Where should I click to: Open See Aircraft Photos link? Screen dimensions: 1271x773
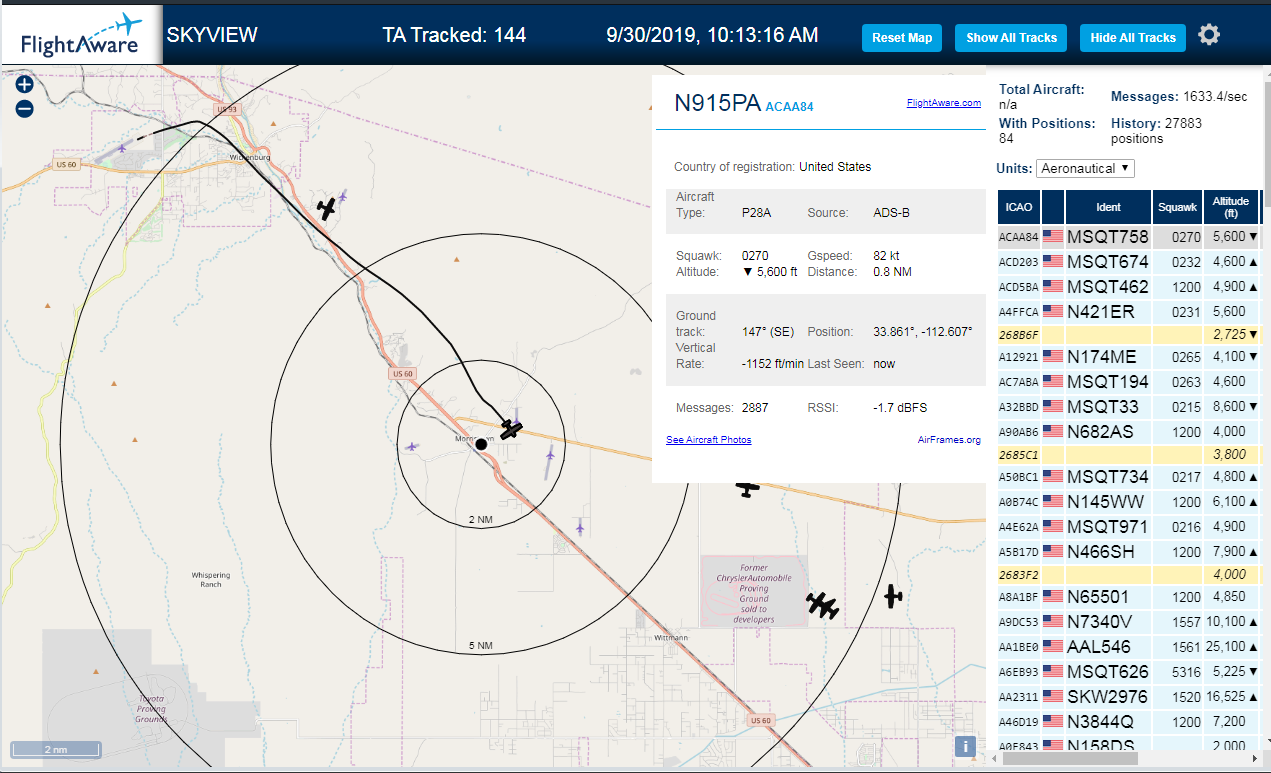point(709,440)
